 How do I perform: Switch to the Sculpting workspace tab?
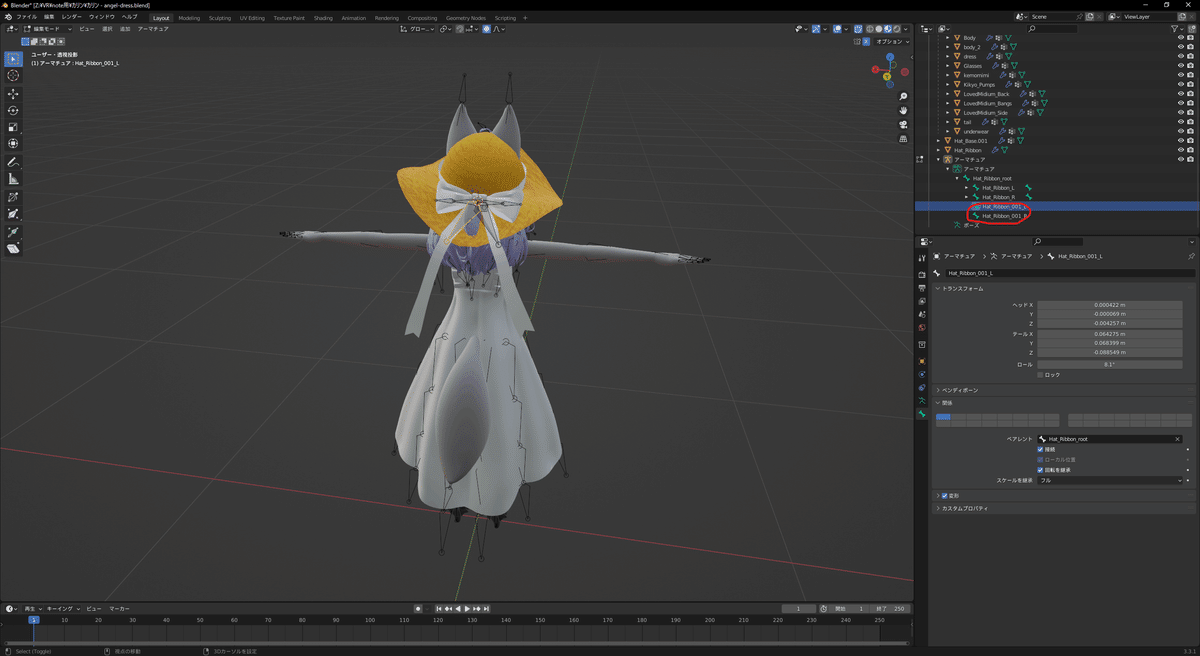[219, 18]
